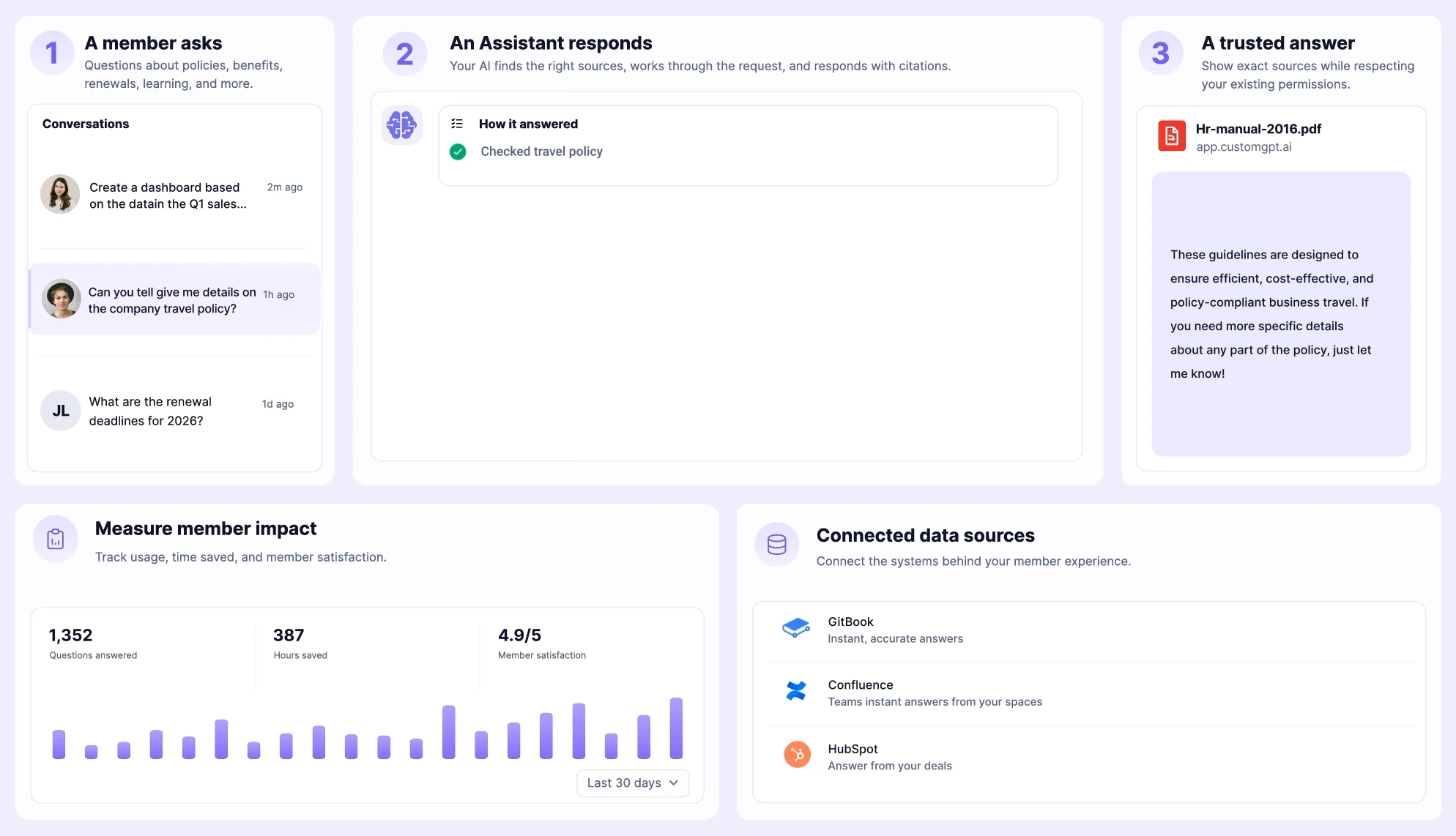Click the green check next to Checked travel policy
This screenshot has width=1456, height=836.
pyautogui.click(x=458, y=152)
